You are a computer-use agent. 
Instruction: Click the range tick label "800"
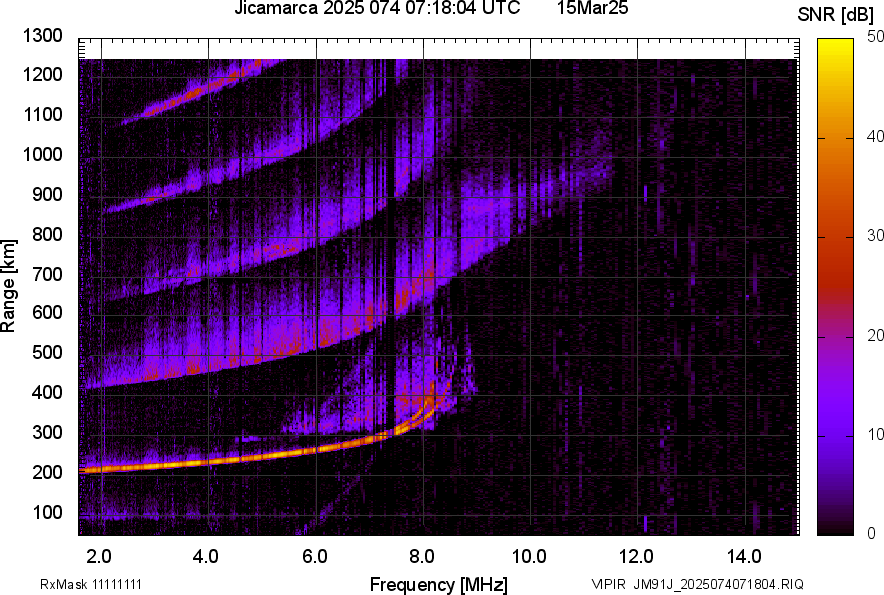point(47,234)
